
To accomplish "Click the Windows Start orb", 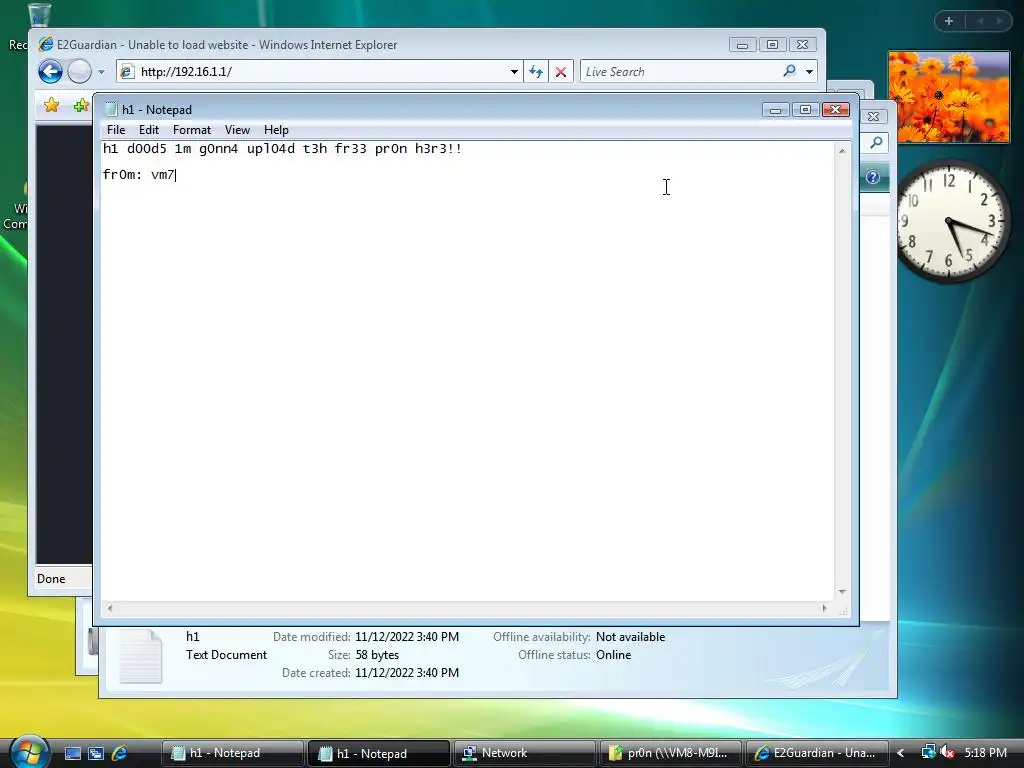I will tap(29, 751).
